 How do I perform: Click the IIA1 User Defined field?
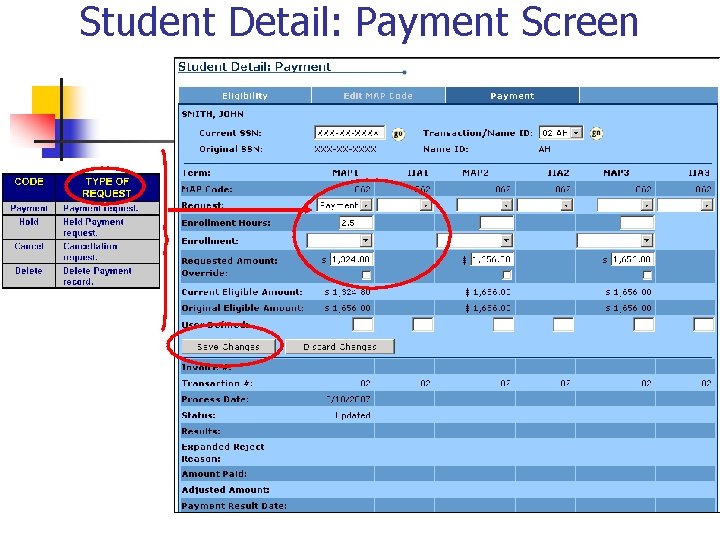(x=423, y=324)
